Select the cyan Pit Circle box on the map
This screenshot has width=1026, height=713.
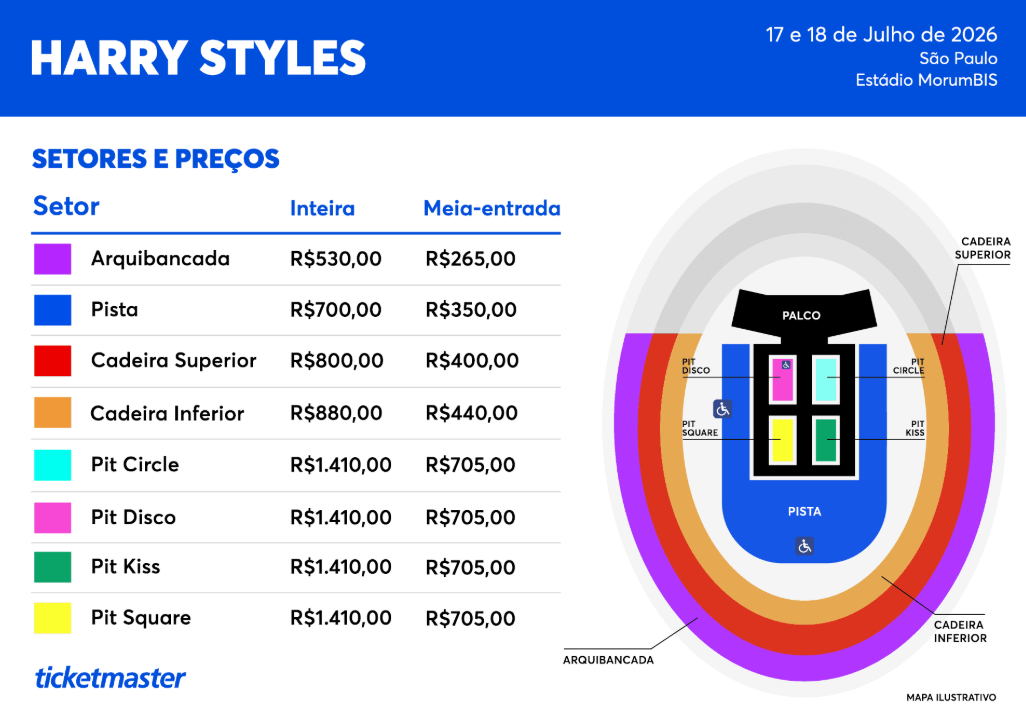[826, 380]
